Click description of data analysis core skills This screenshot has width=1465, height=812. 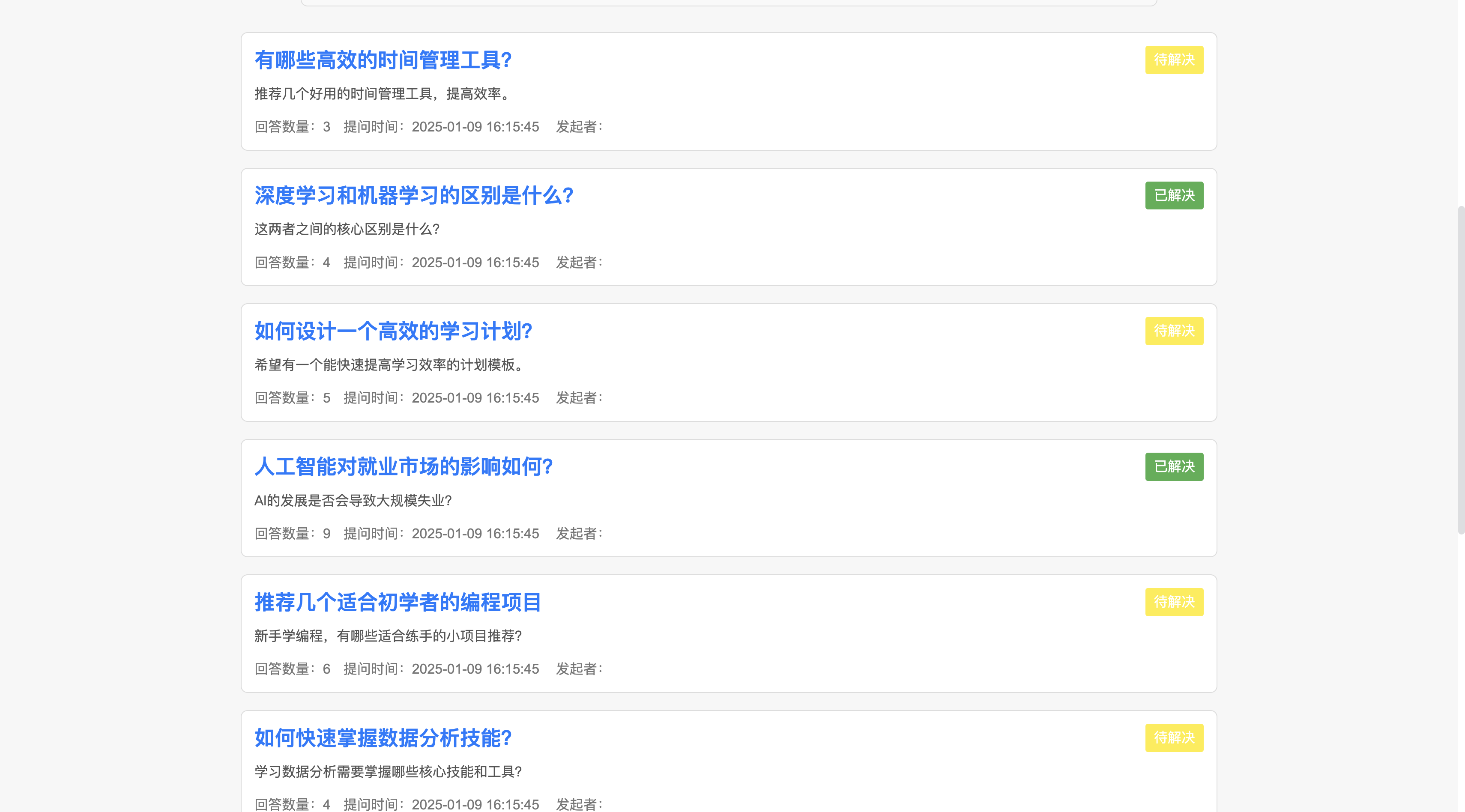388,772
